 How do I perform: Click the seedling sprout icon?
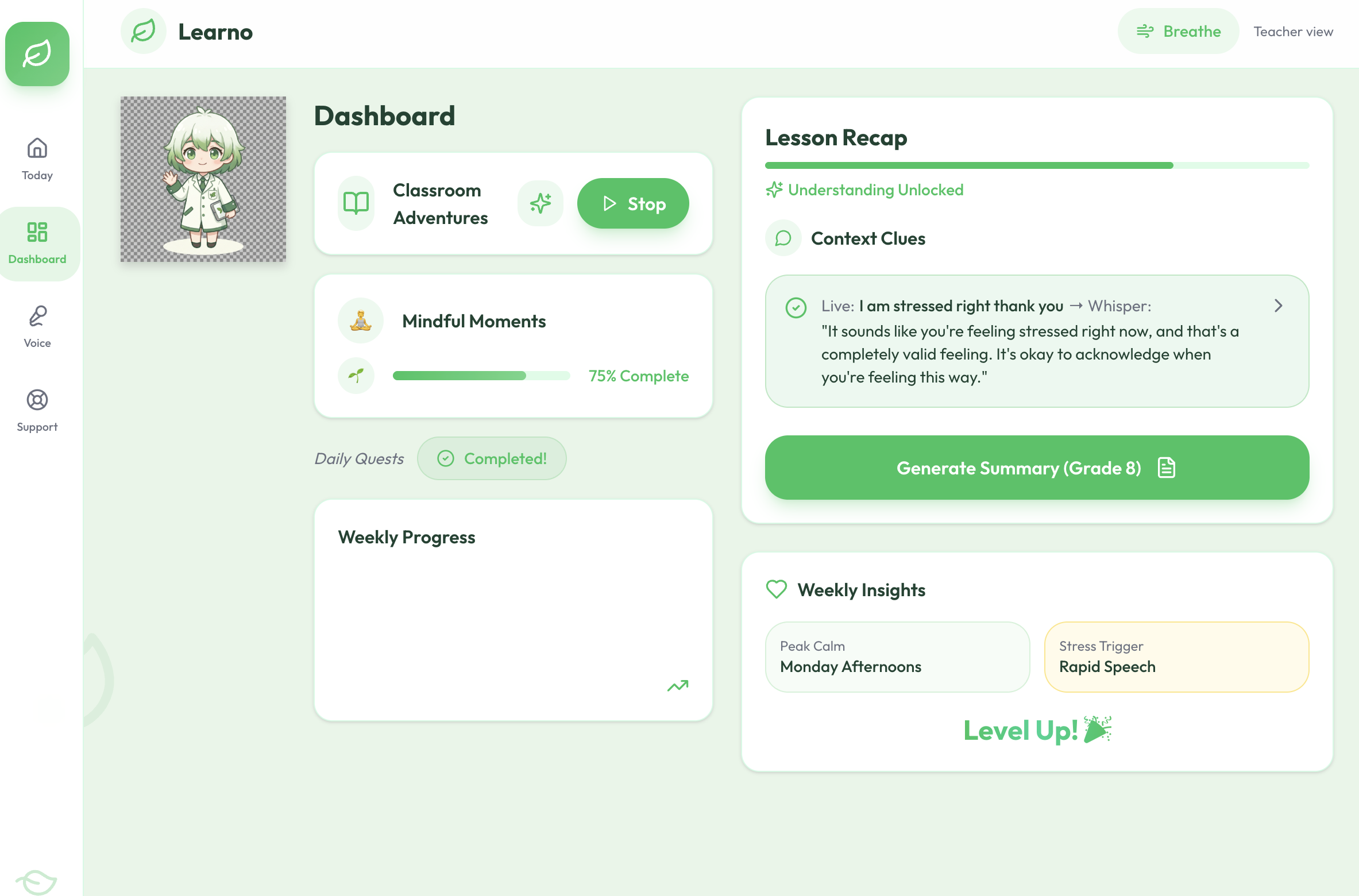click(x=356, y=376)
